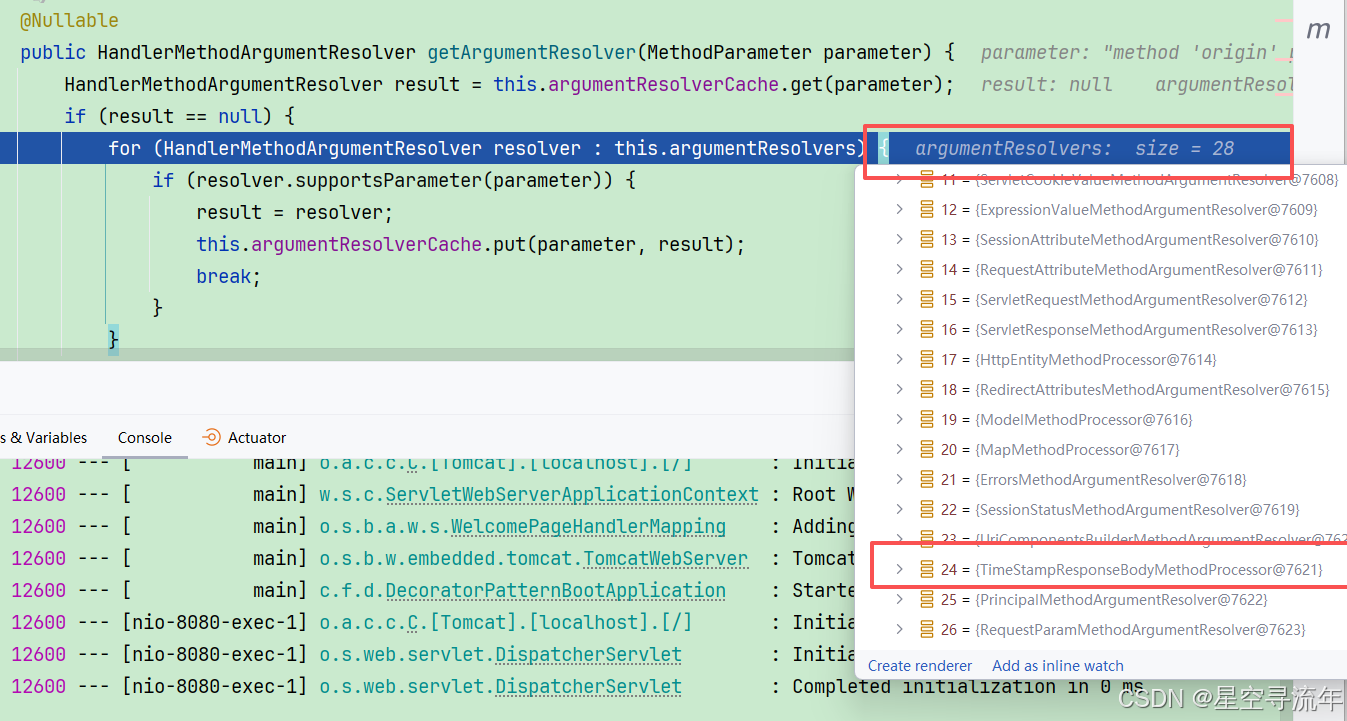Click the argumentResolvers size = 28 inline hint

tap(1074, 148)
